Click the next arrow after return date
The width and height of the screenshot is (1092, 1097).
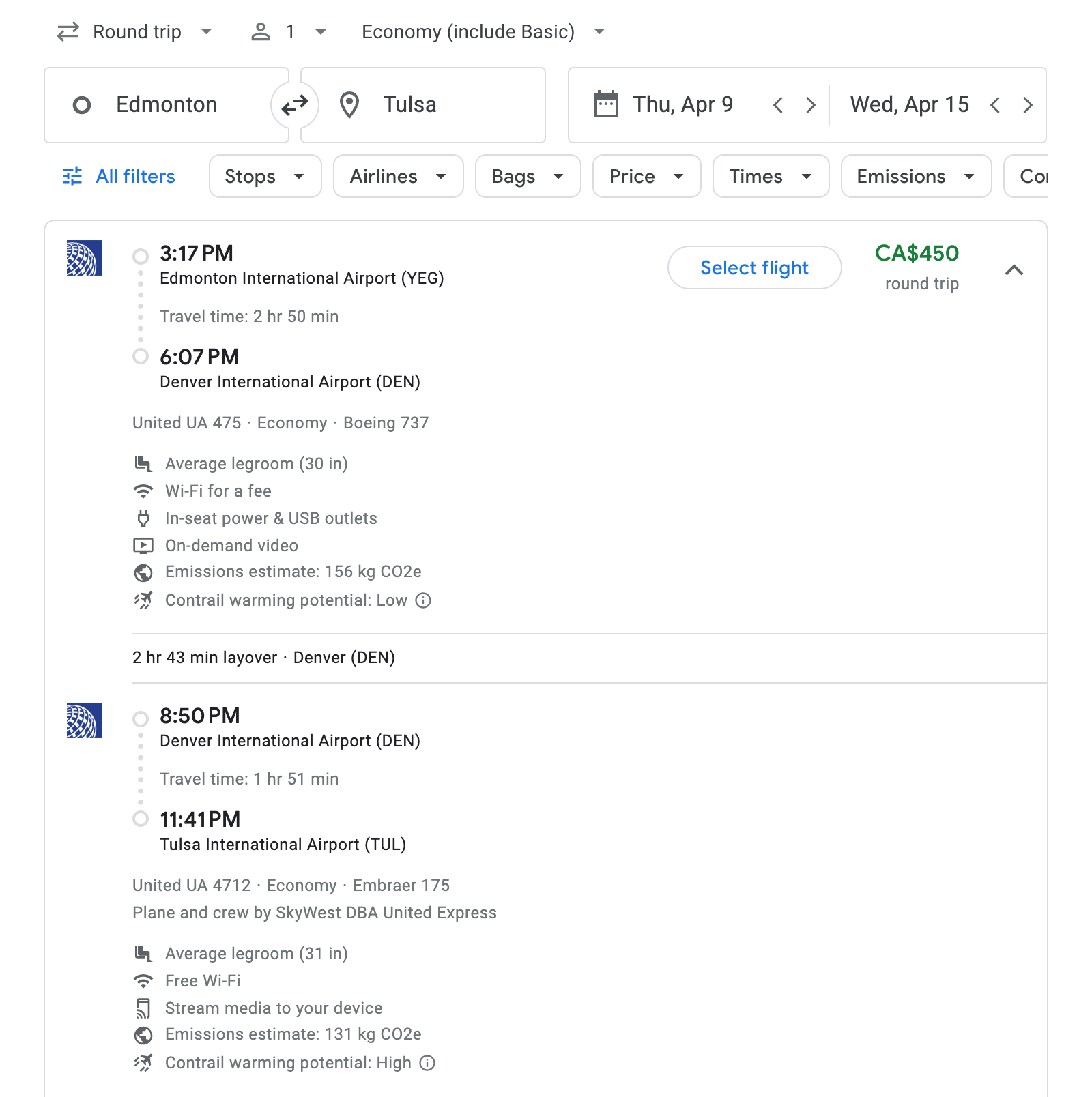(x=1028, y=106)
